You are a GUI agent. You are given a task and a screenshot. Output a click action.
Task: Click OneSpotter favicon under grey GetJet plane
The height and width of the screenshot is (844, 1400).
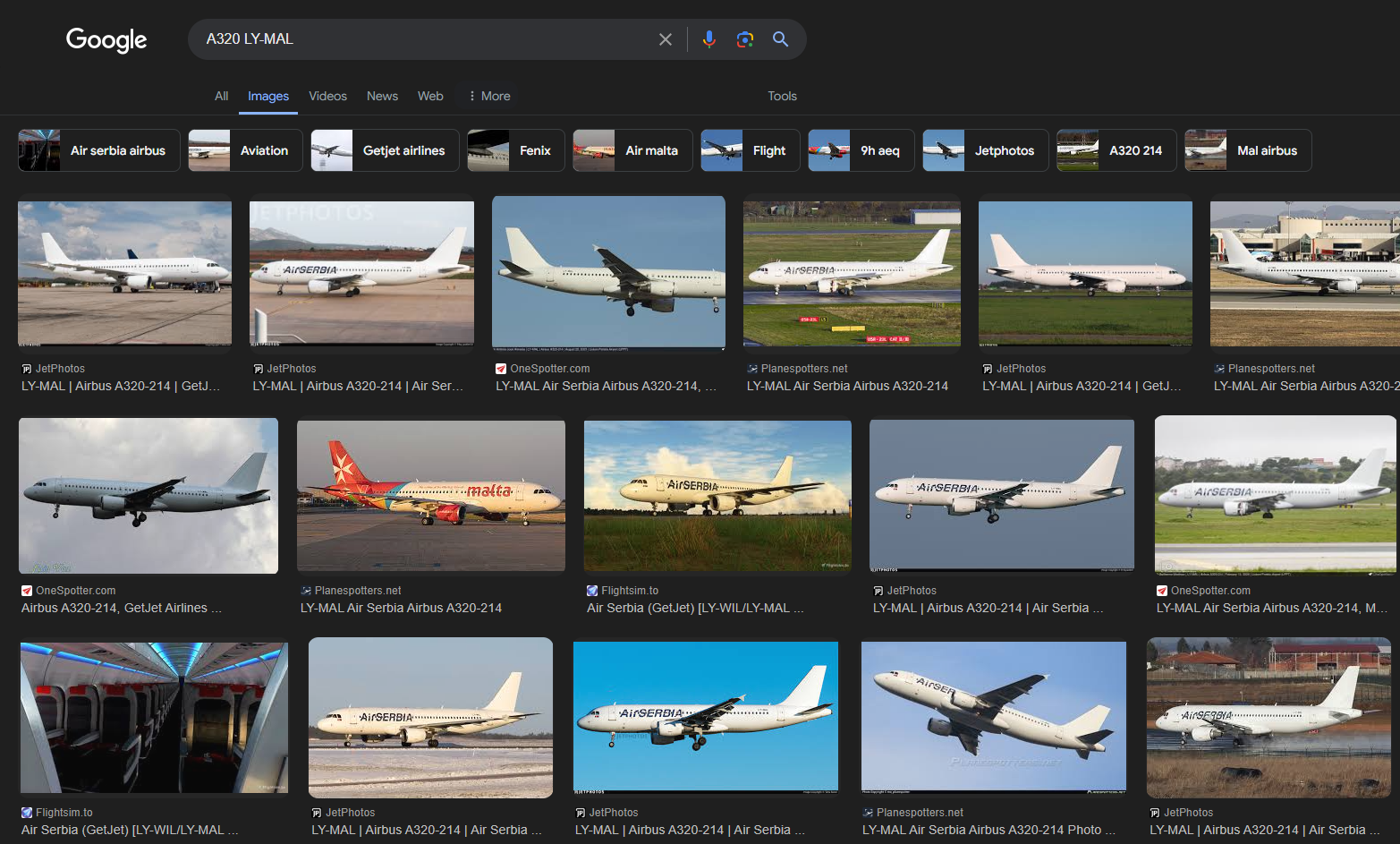(x=27, y=591)
